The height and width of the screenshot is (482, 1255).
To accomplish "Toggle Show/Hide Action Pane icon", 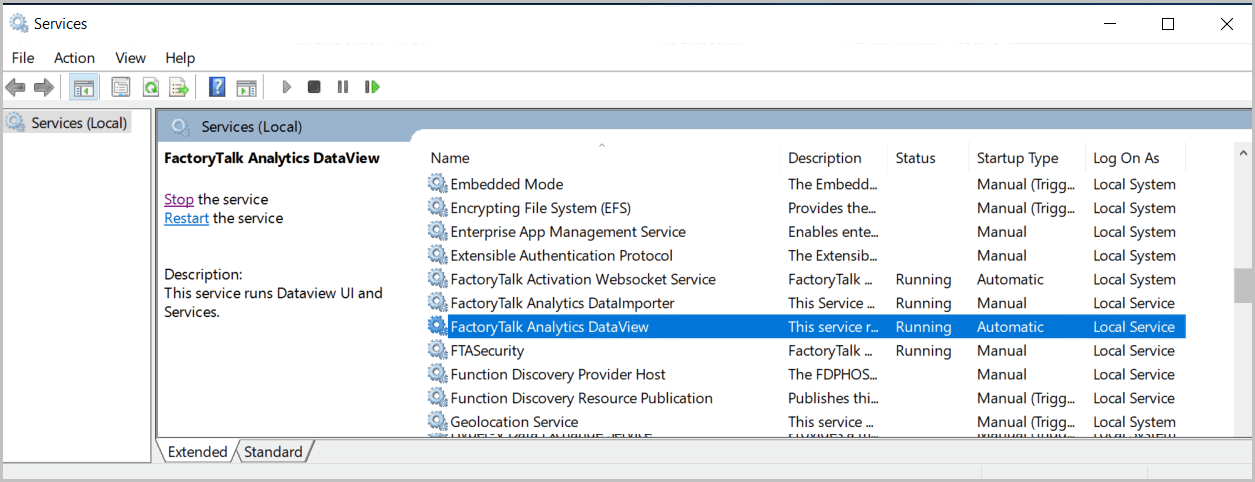I will pyautogui.click(x=246, y=87).
